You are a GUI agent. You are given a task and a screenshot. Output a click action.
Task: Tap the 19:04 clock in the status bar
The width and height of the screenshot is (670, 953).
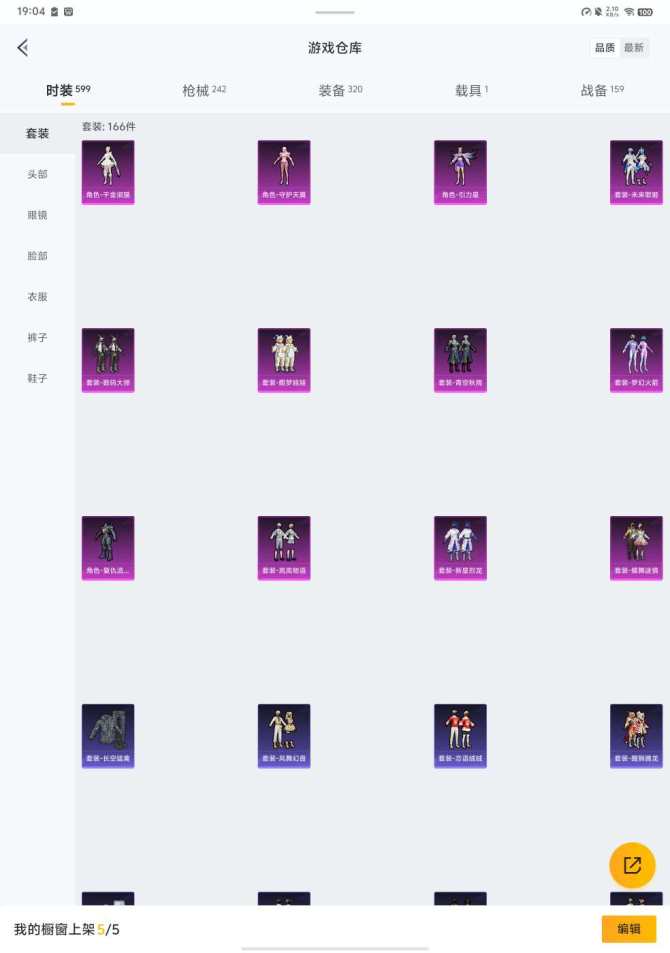coord(30,11)
